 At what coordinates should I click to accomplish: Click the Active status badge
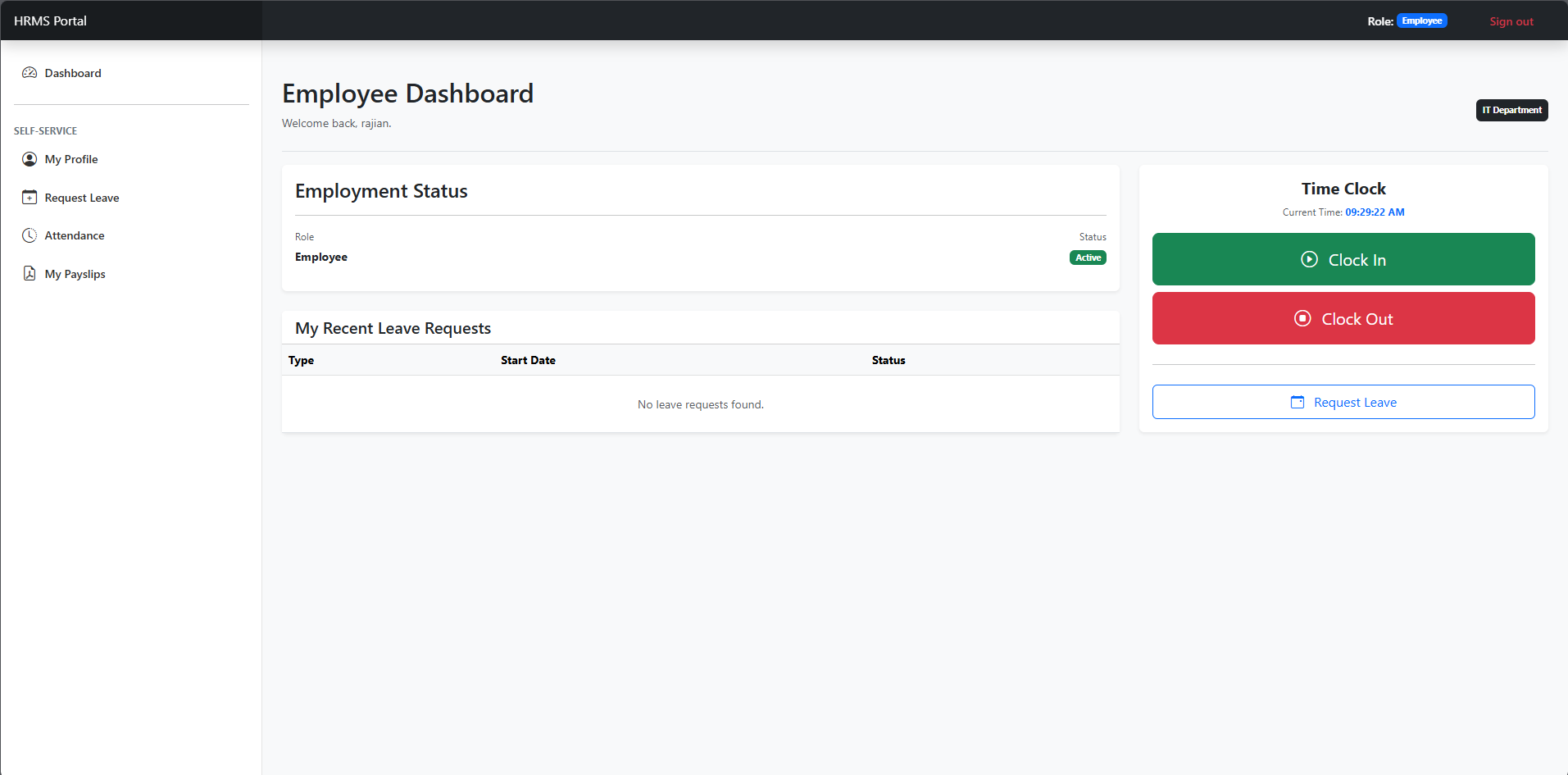[x=1088, y=257]
